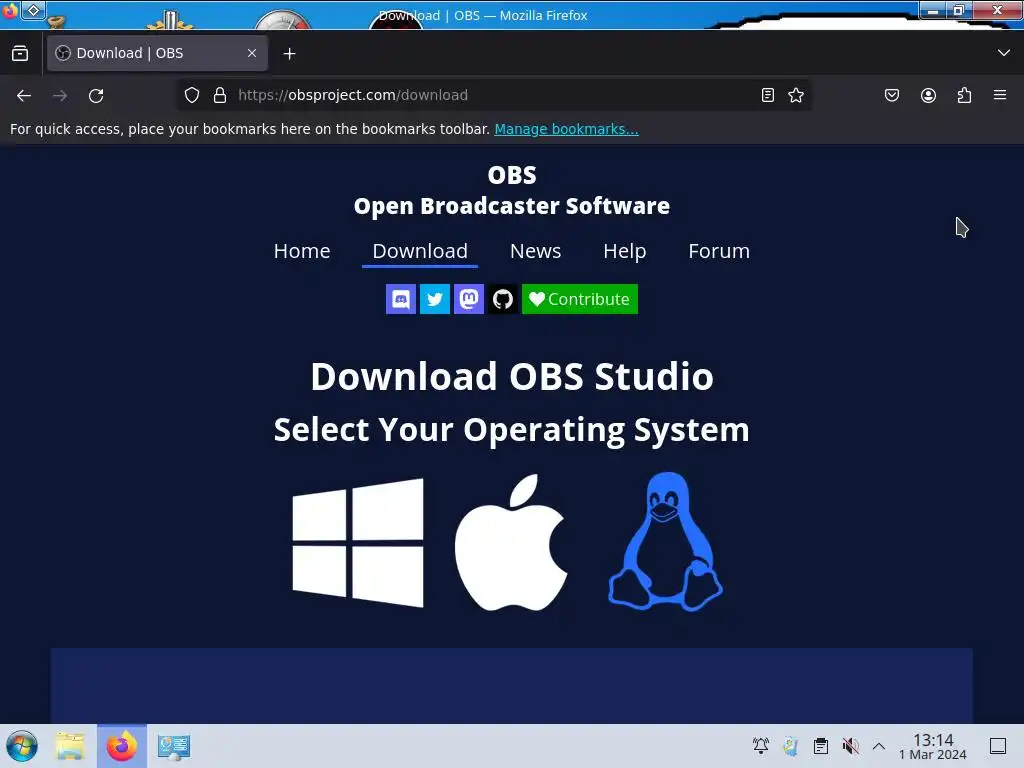Expand hidden system tray icons
The width and height of the screenshot is (1024, 768).
coord(879,746)
